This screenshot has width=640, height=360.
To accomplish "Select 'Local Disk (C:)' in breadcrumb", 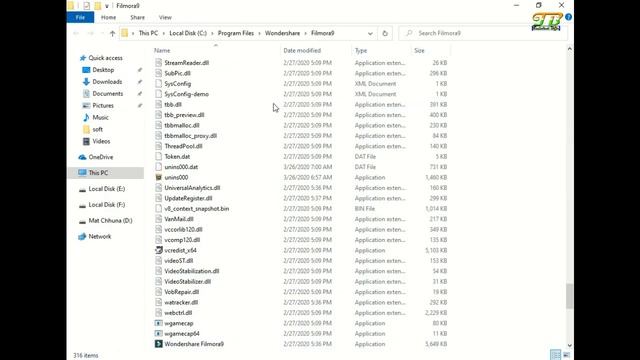I will [x=188, y=33].
